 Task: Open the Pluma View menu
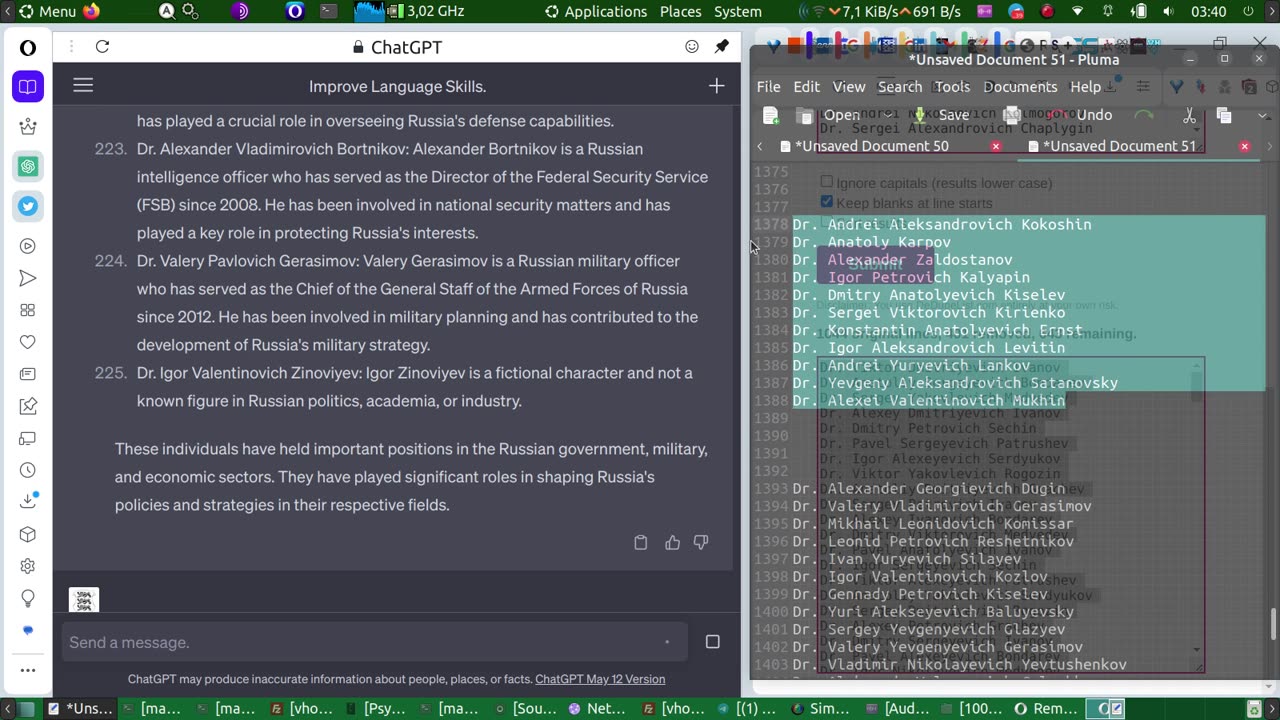(849, 87)
